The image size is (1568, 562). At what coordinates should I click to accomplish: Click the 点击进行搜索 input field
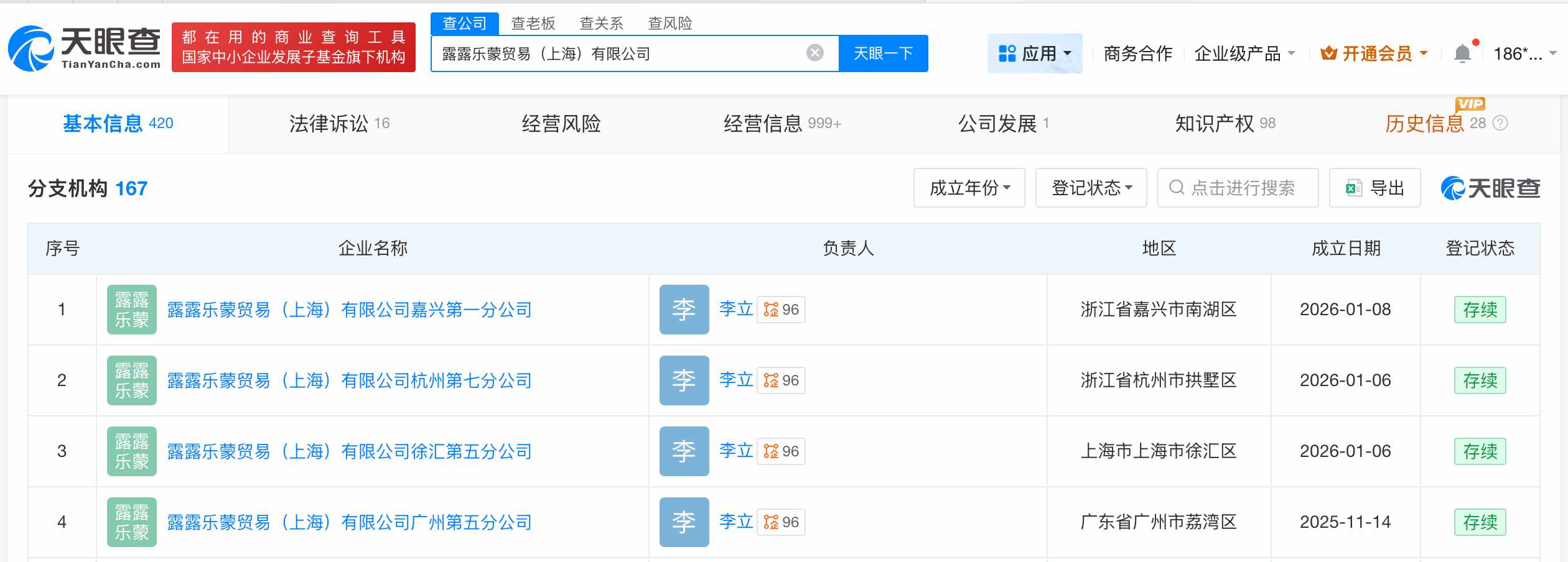(1238, 188)
